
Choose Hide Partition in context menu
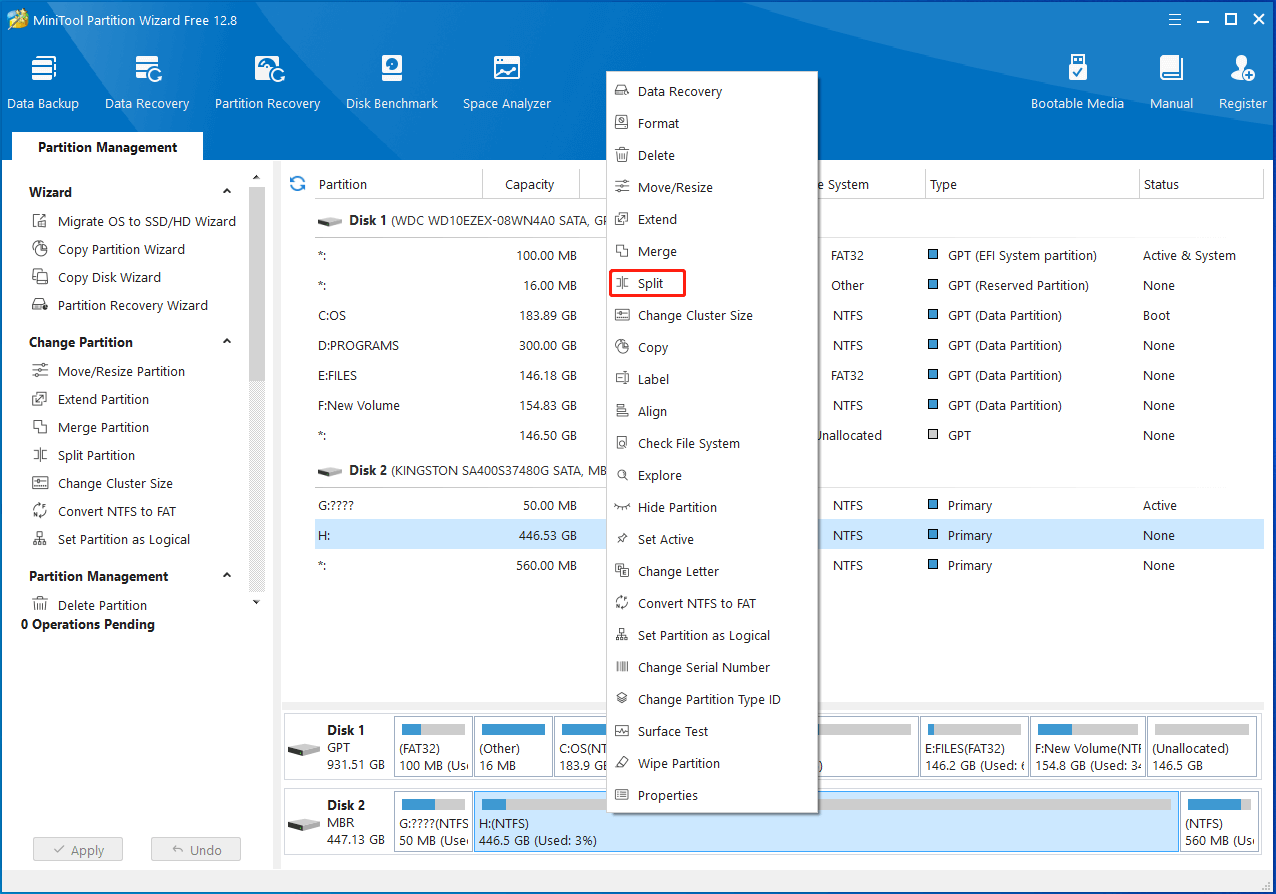712,507
